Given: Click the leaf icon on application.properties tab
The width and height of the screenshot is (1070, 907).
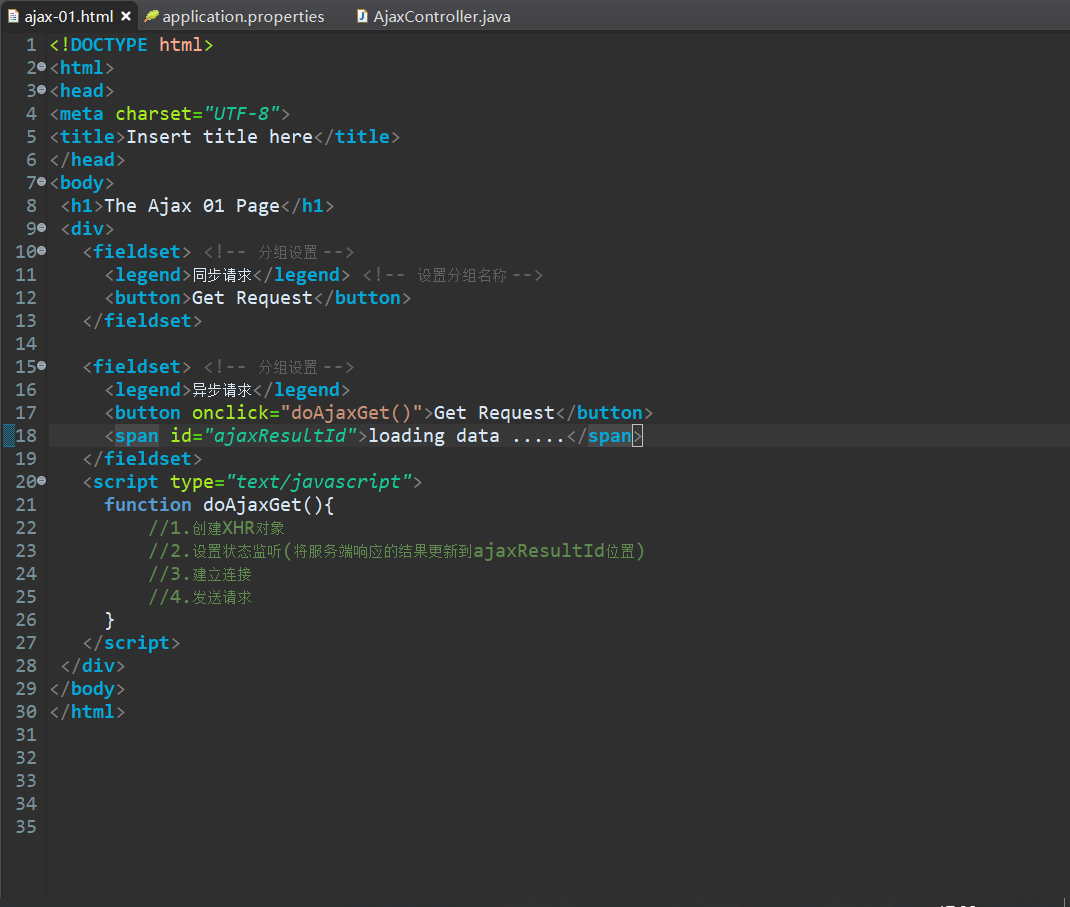Looking at the screenshot, I should (x=151, y=16).
